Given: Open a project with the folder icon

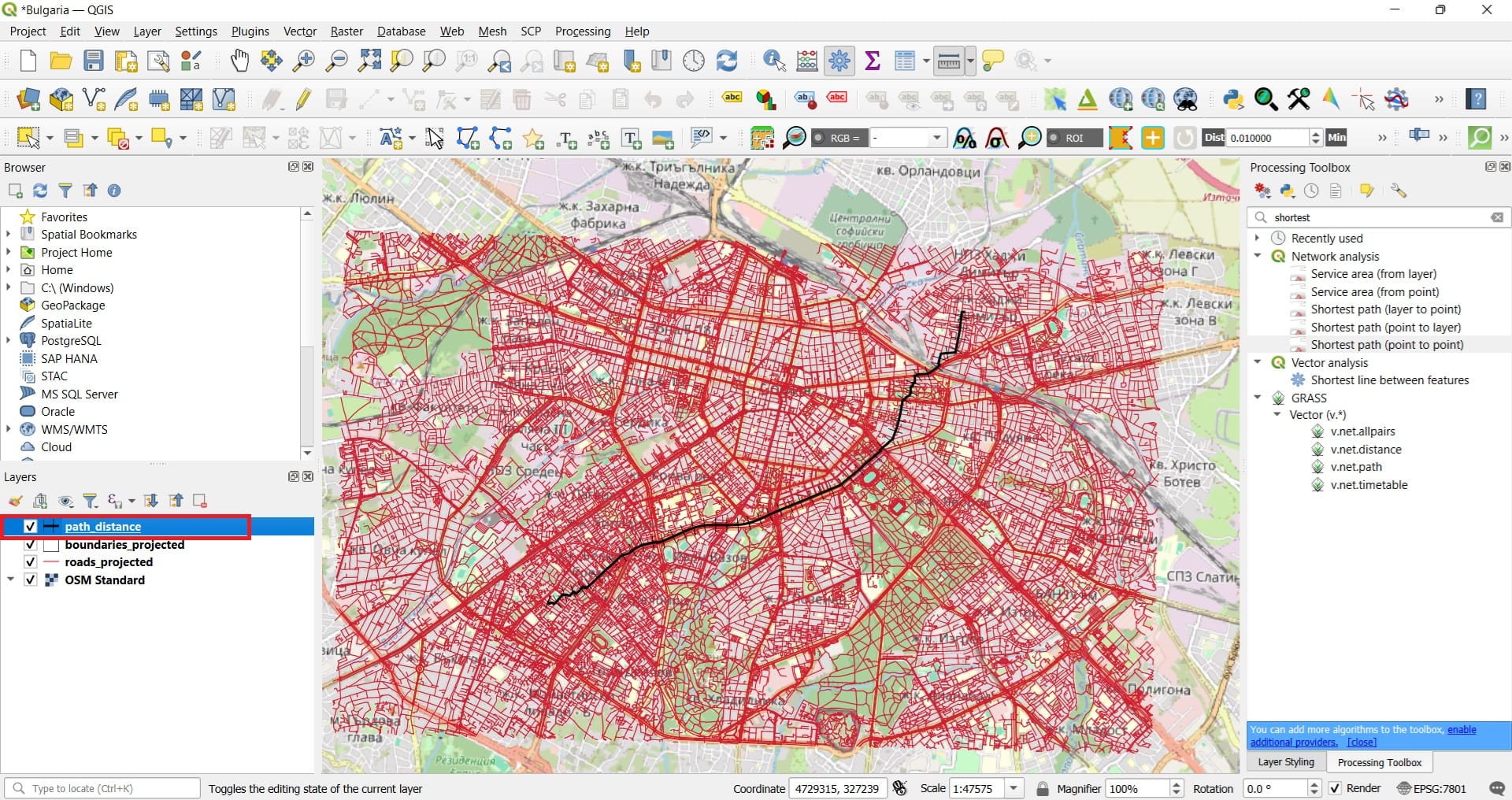Looking at the screenshot, I should (61, 61).
